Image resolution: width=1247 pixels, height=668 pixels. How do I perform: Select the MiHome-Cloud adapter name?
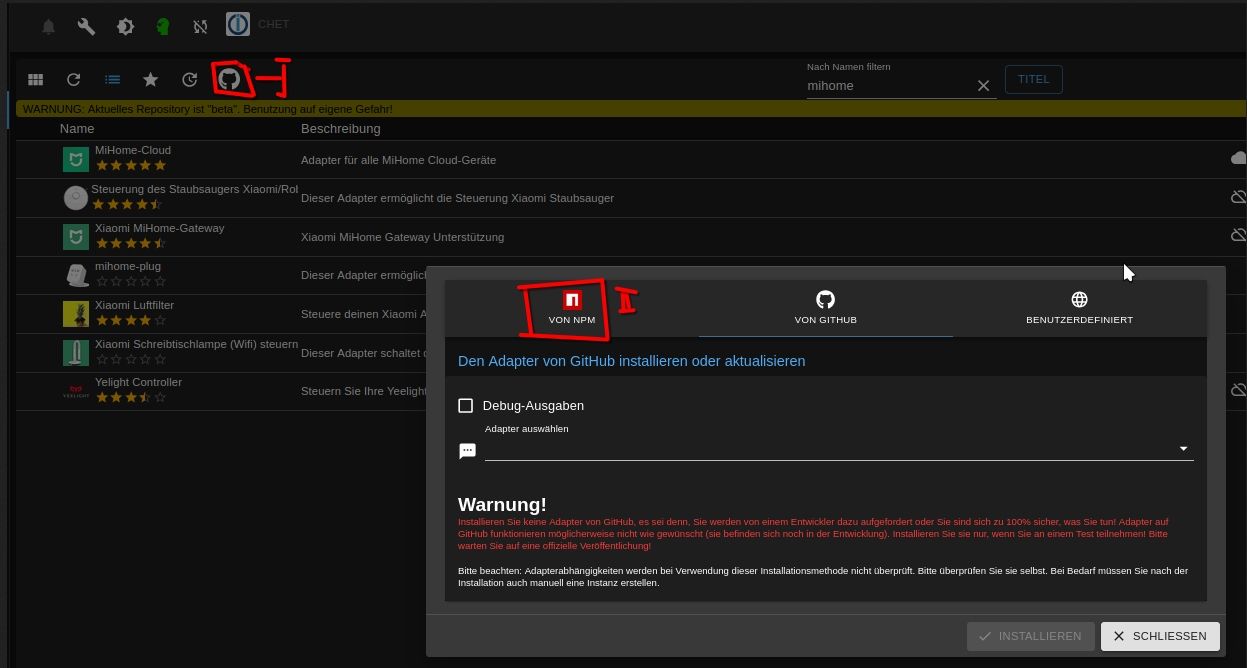[133, 150]
